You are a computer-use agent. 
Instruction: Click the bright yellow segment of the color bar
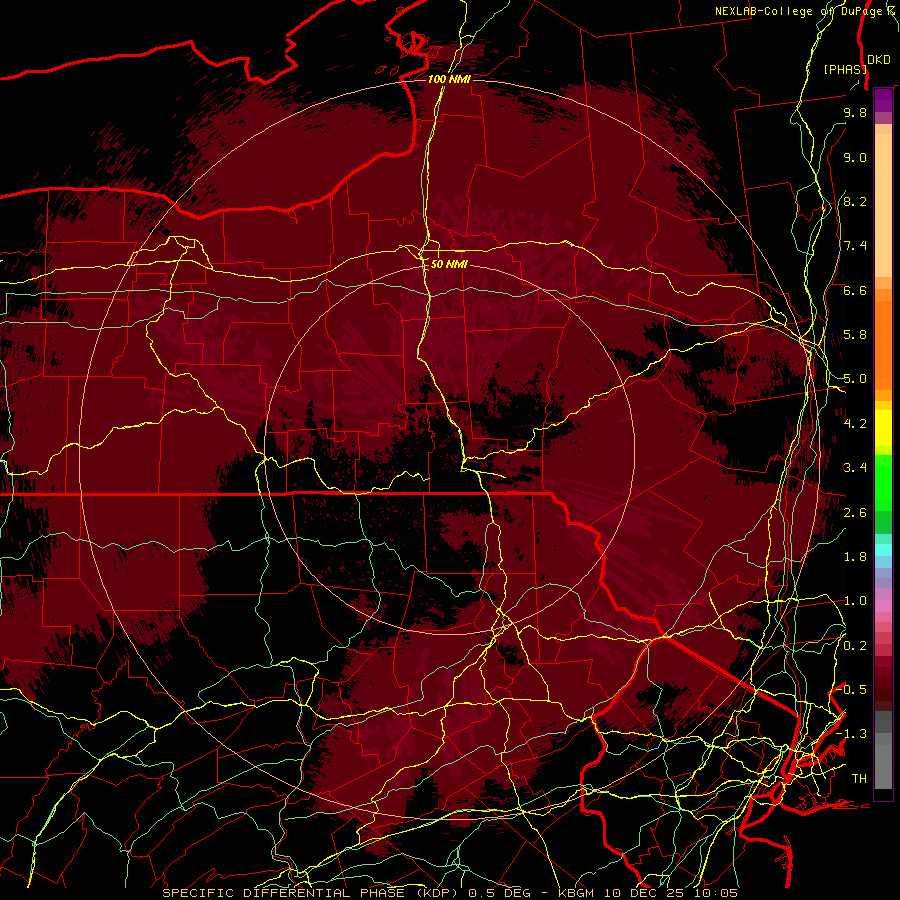tap(883, 428)
